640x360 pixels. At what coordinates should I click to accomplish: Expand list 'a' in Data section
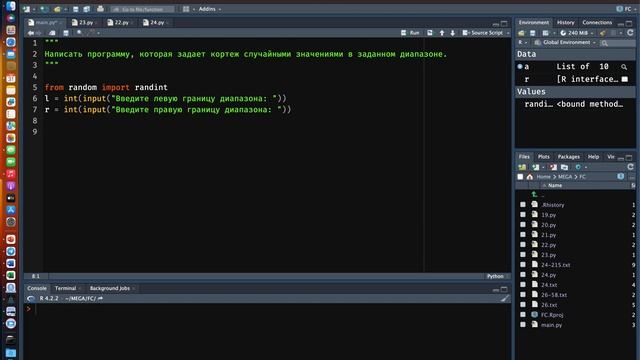coord(520,67)
